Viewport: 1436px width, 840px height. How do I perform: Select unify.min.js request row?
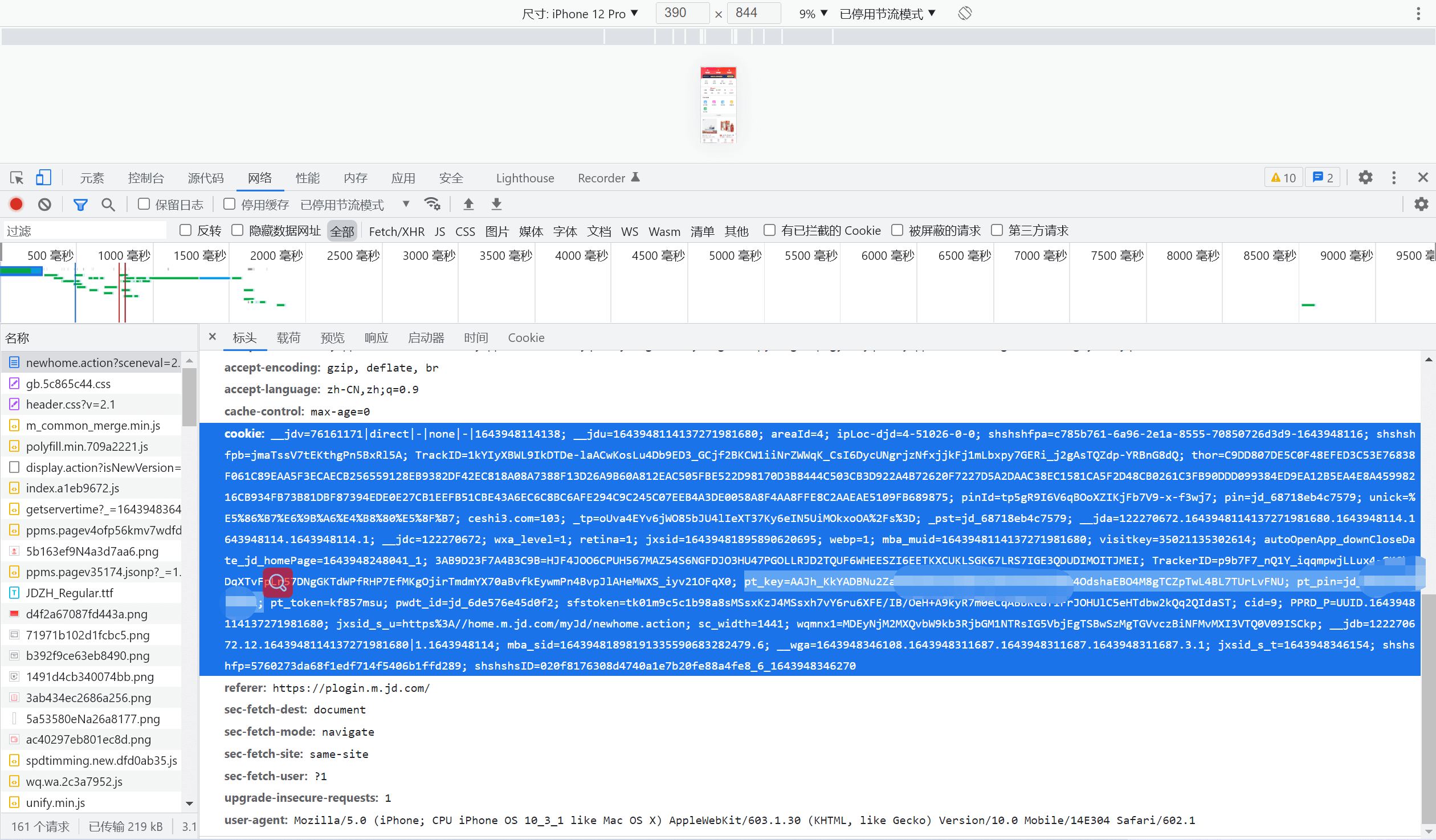coord(91,802)
